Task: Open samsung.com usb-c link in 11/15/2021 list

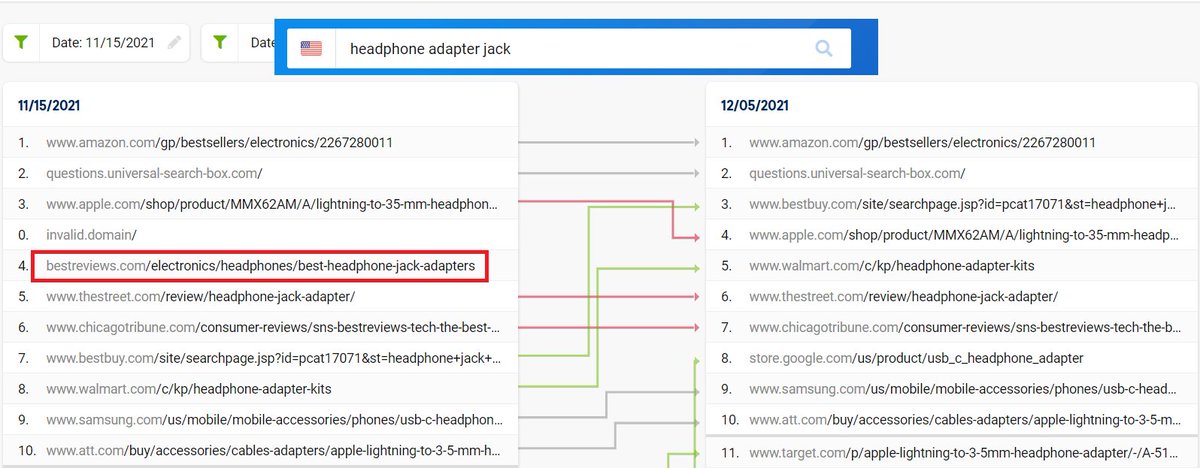Action: (x=272, y=419)
